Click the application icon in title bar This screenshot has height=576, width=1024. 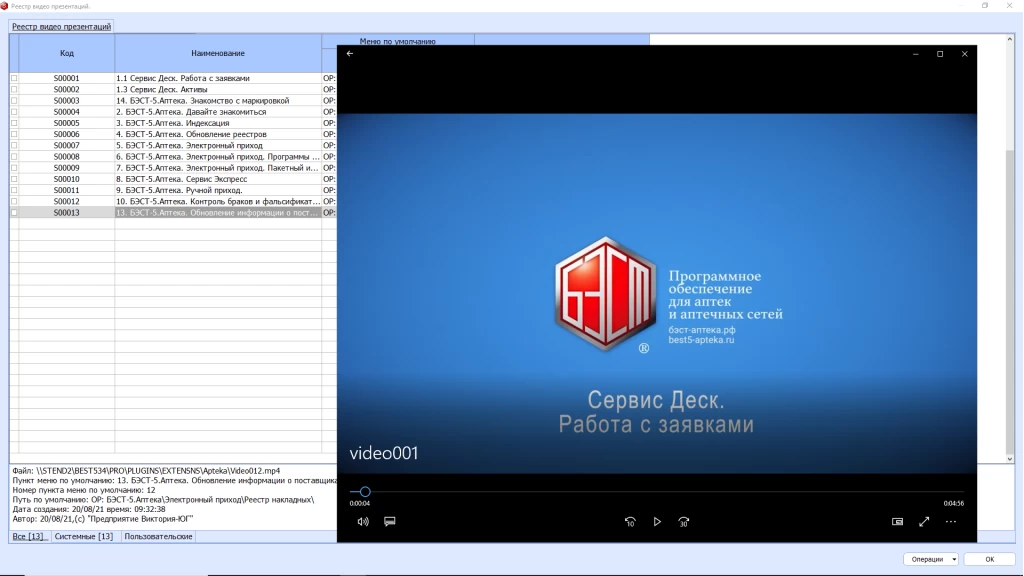(5, 6)
